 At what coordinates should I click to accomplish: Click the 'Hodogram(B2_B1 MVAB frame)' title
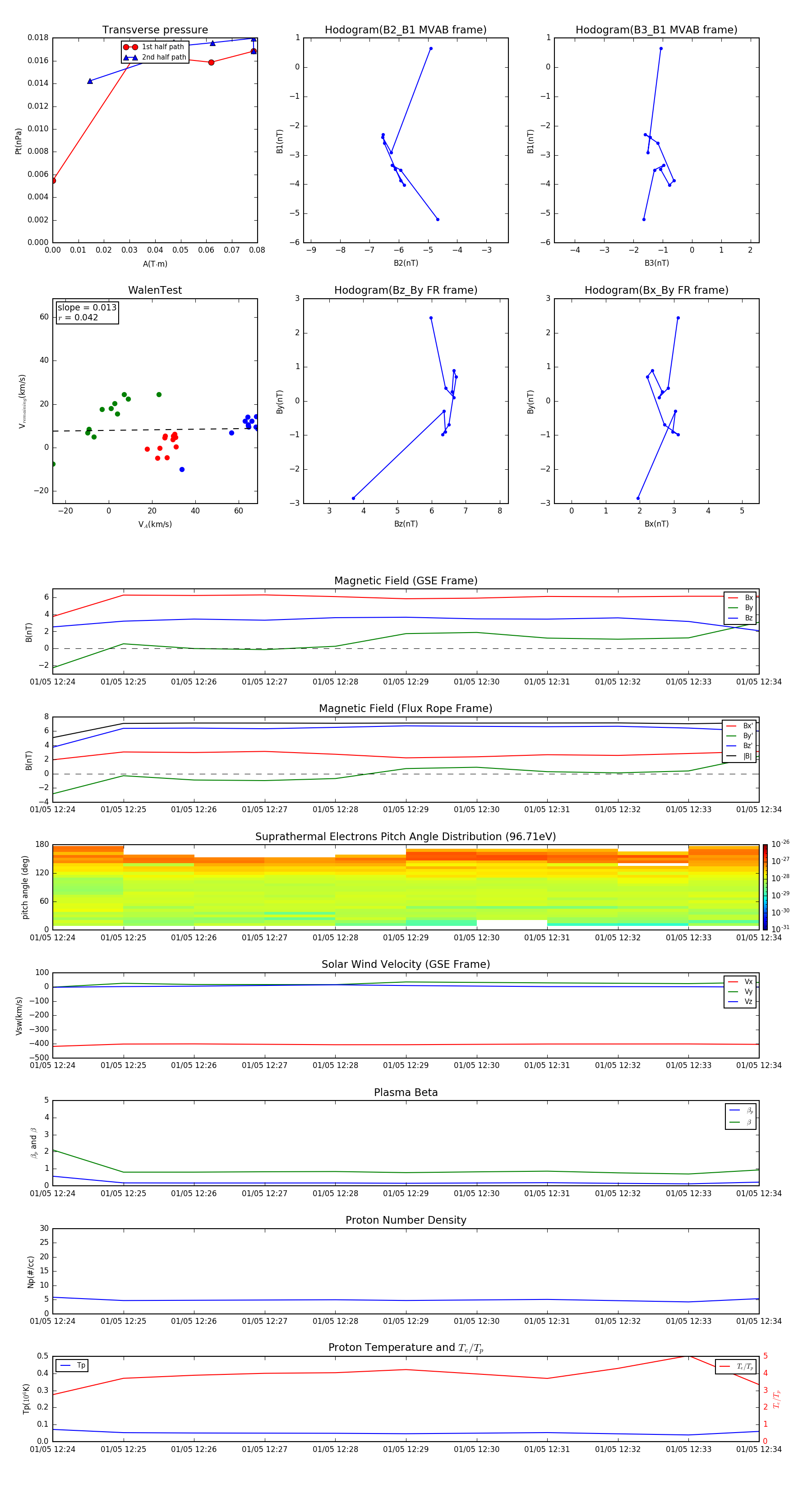pos(406,30)
